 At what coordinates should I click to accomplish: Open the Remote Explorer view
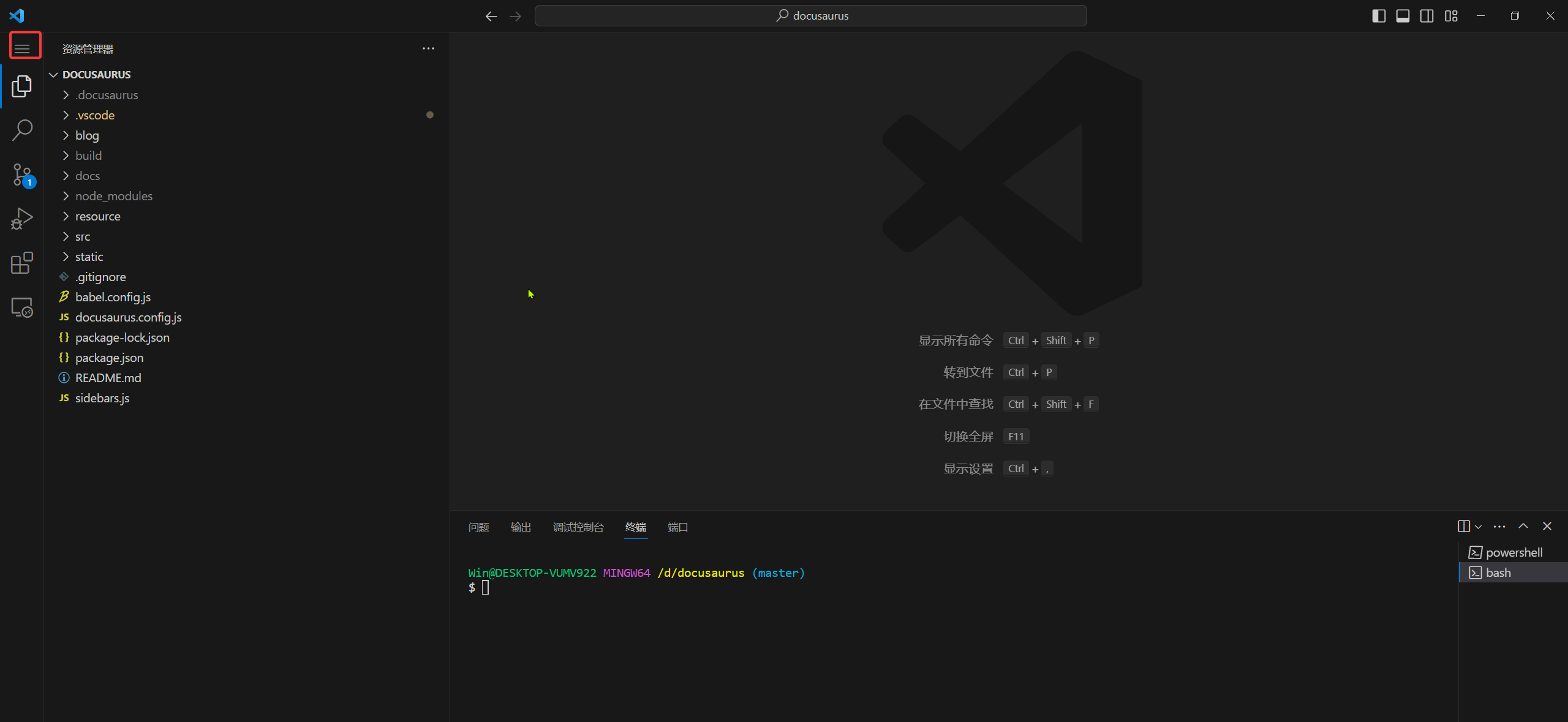pyautogui.click(x=22, y=307)
